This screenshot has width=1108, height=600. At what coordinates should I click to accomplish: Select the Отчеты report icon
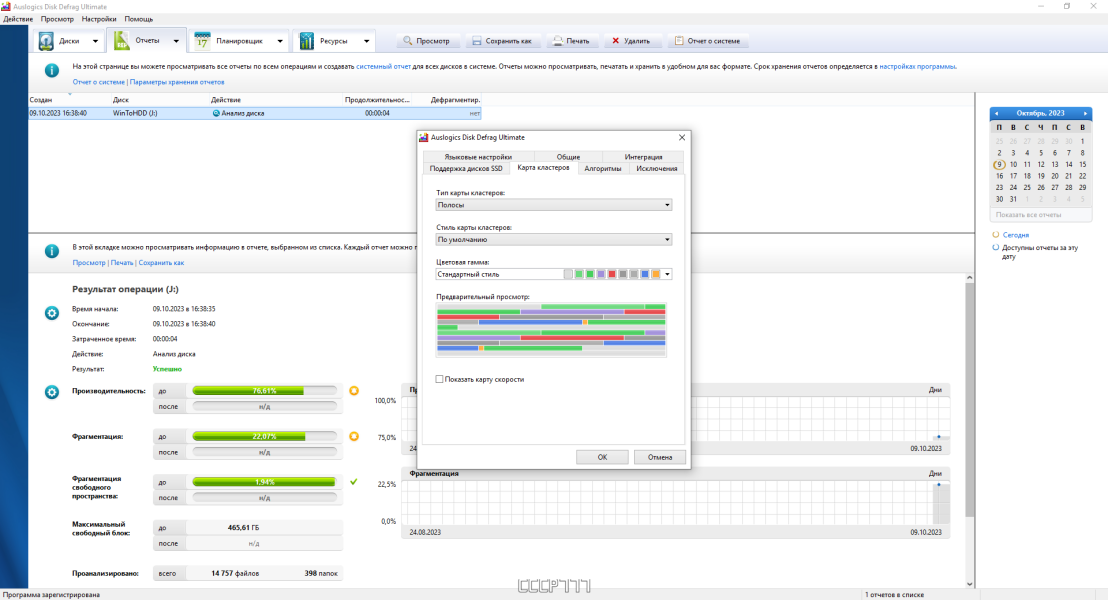tap(122, 40)
